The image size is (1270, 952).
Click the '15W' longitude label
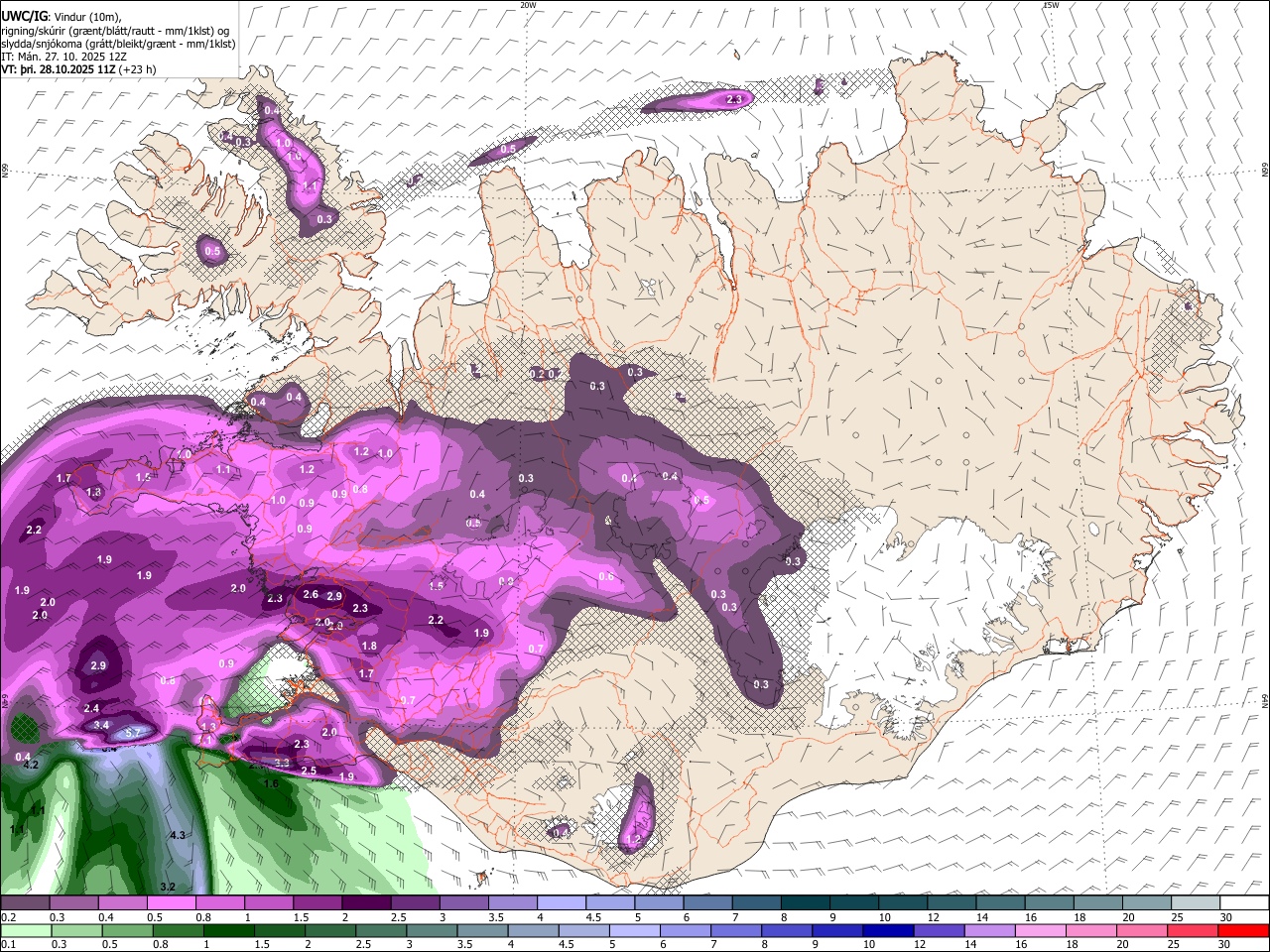[1050, 5]
